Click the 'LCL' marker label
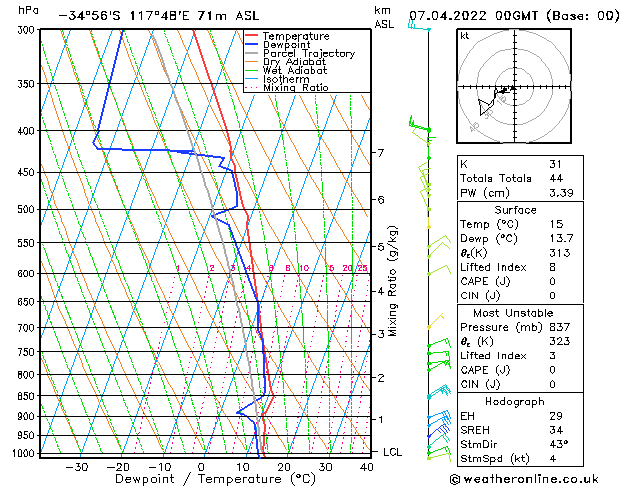Screen dimensions: 629x486 pyautogui.click(x=392, y=452)
